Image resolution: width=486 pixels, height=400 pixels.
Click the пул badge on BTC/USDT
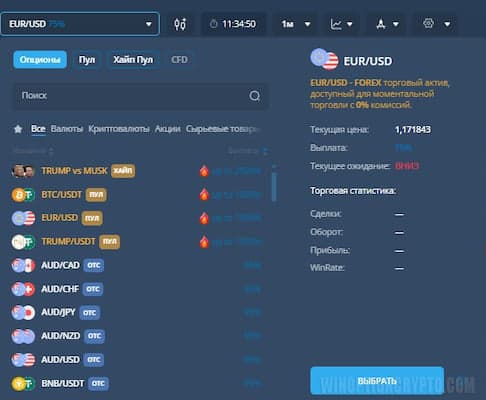click(96, 195)
